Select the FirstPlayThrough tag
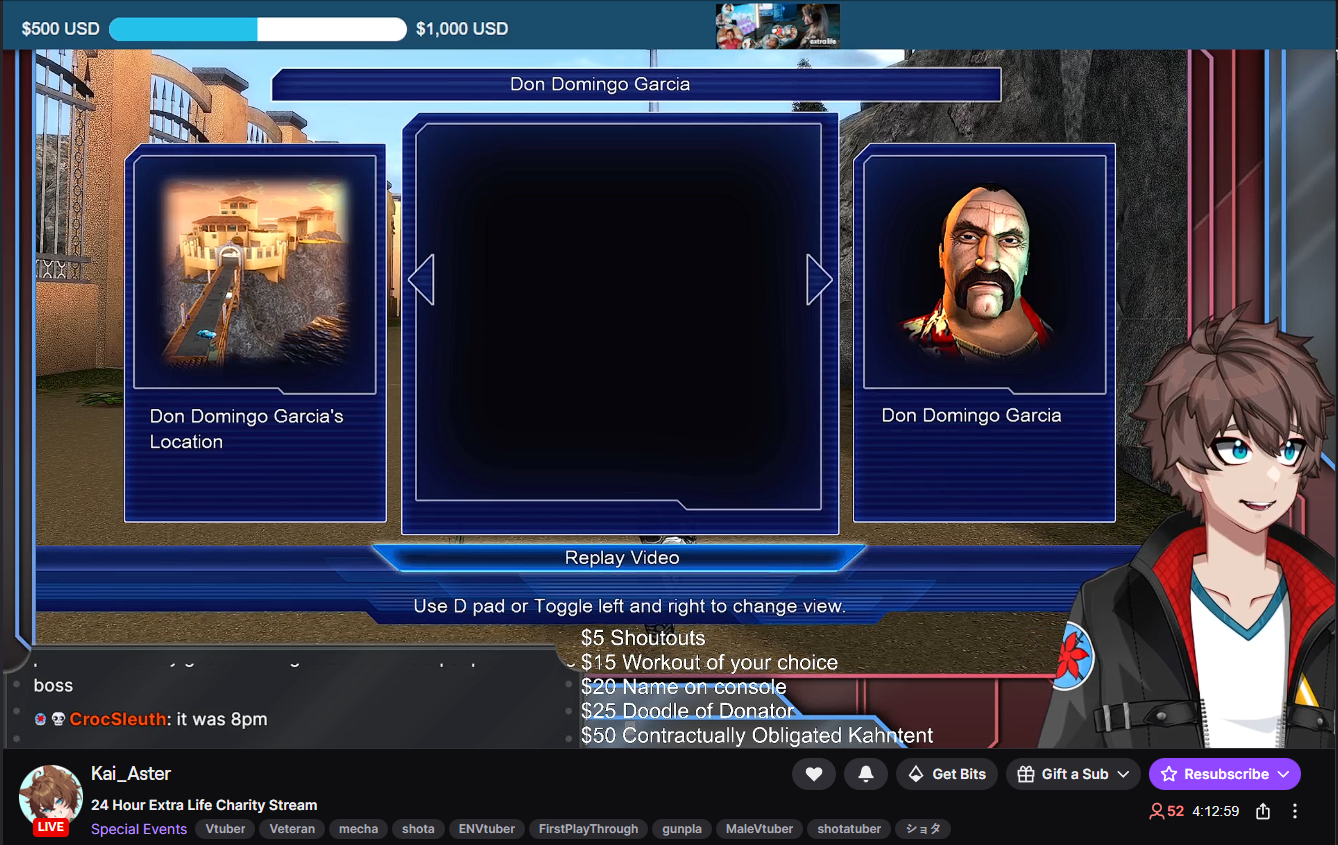The image size is (1338, 845). [x=588, y=829]
